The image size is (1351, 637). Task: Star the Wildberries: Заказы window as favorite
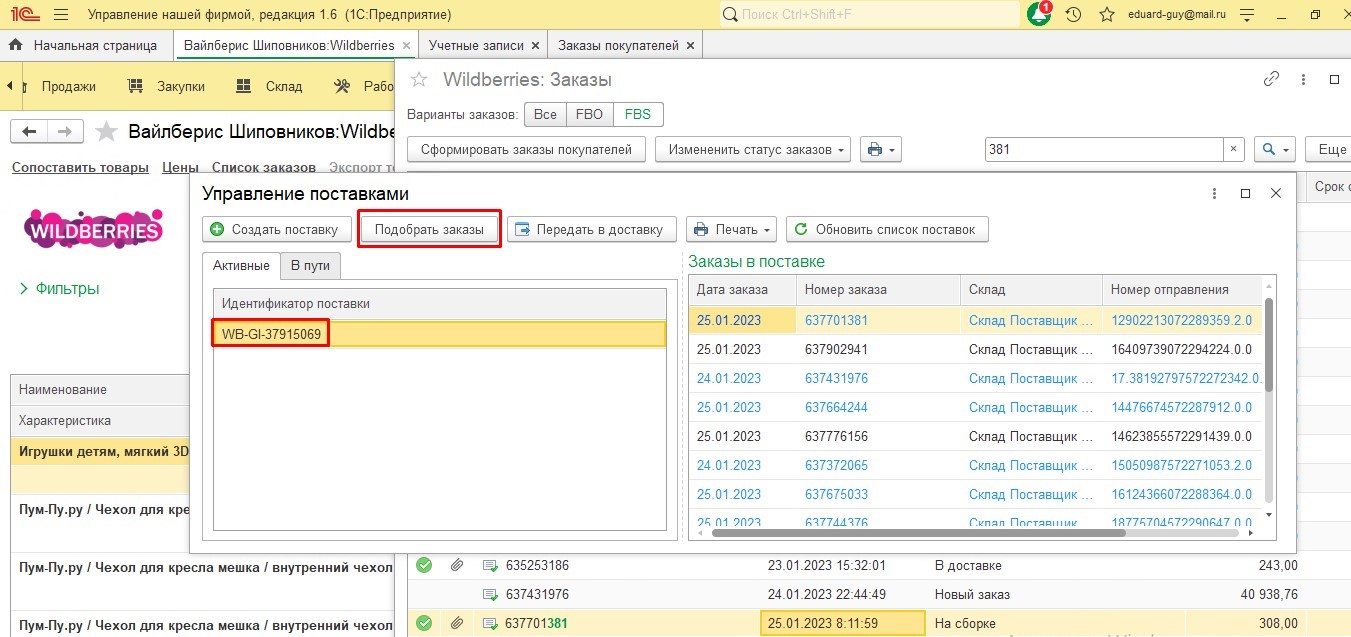420,79
